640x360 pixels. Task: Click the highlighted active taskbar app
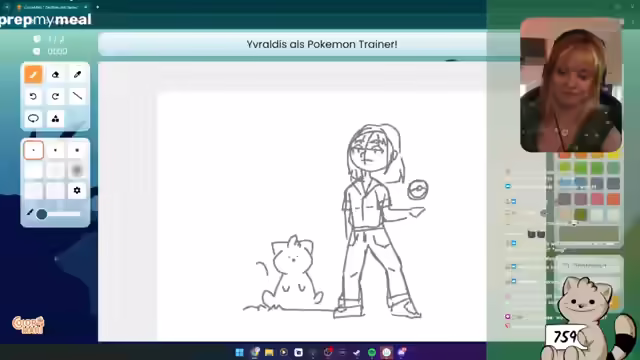click(386, 352)
